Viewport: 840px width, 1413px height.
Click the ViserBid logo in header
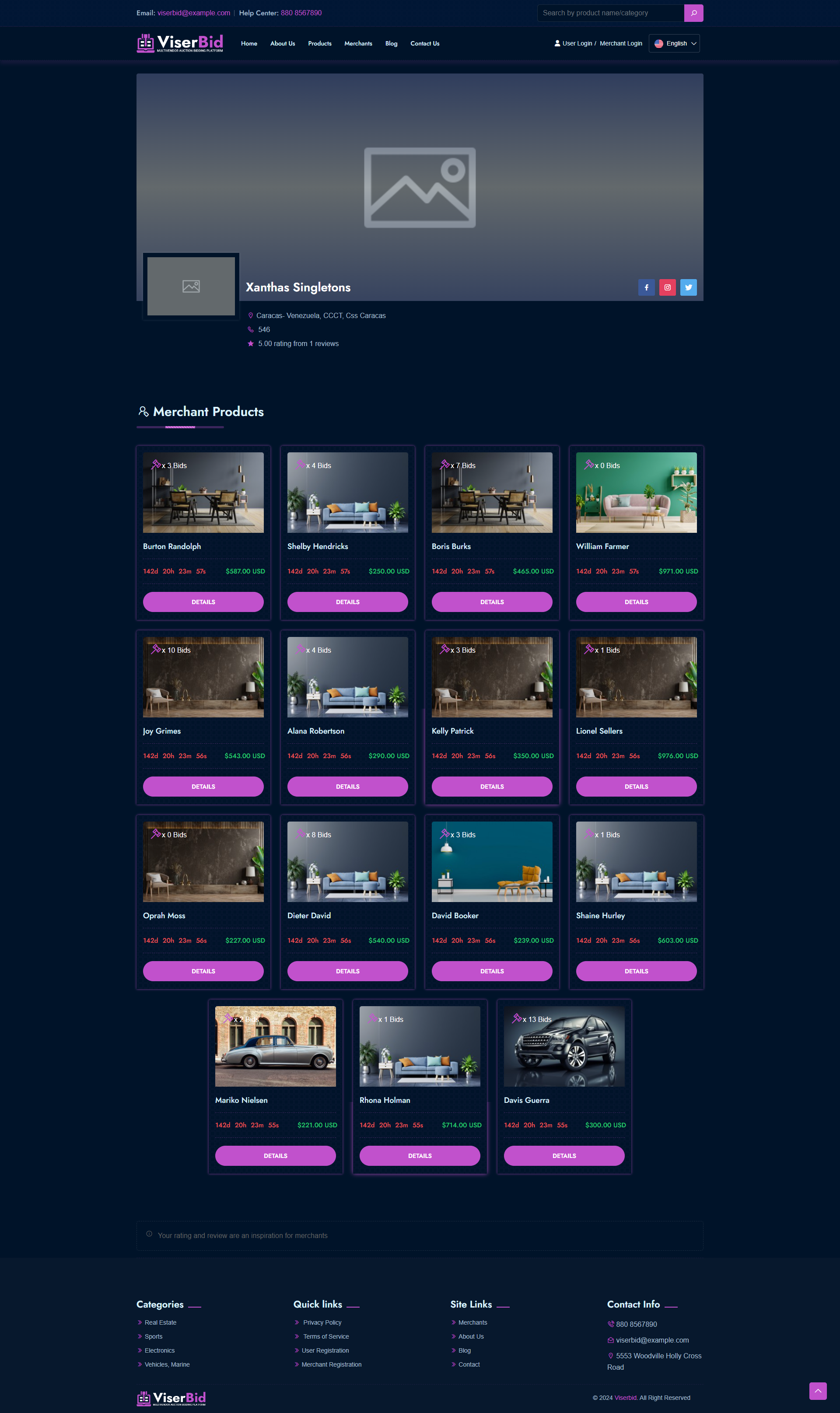[180, 43]
